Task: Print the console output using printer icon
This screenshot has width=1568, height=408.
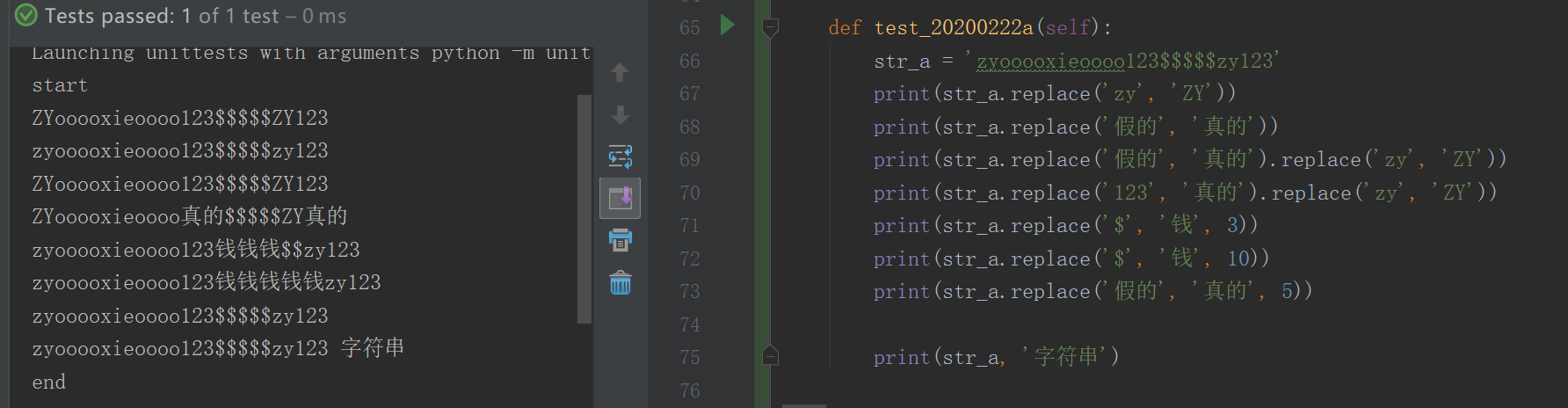Action: pyautogui.click(x=620, y=240)
